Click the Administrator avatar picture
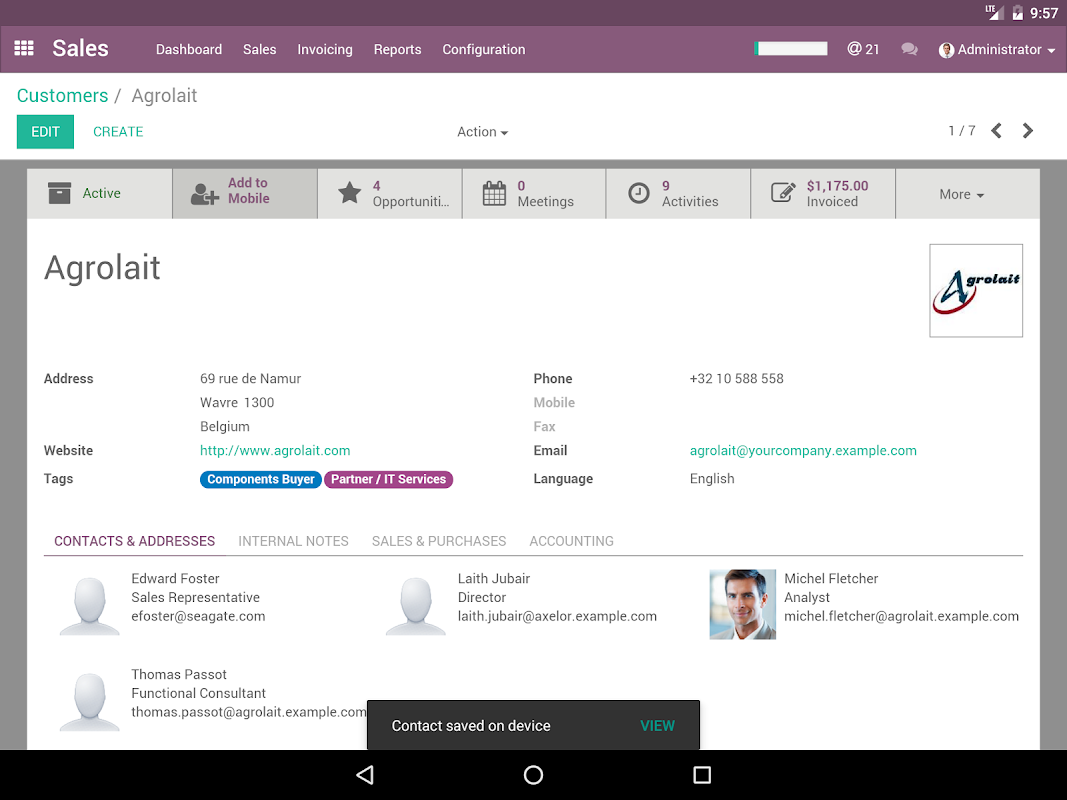Screen dimensions: 1067x800 946,50
